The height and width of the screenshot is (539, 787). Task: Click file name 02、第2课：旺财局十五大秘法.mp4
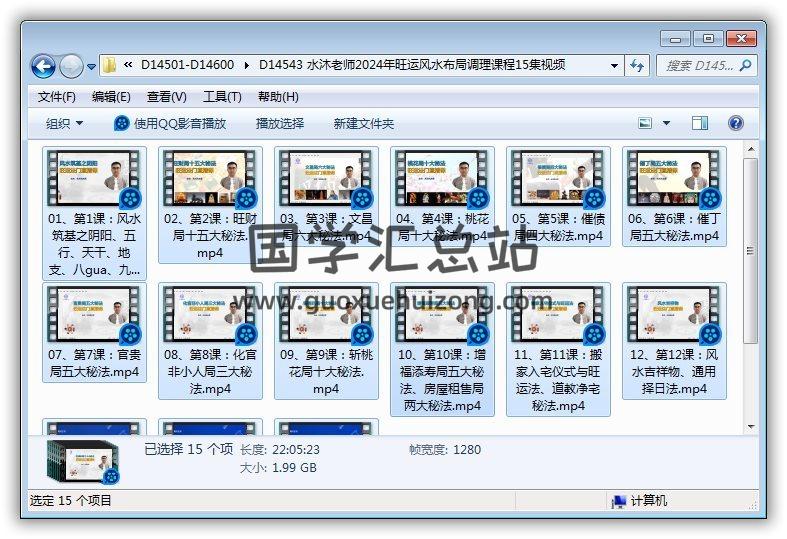tap(210, 236)
